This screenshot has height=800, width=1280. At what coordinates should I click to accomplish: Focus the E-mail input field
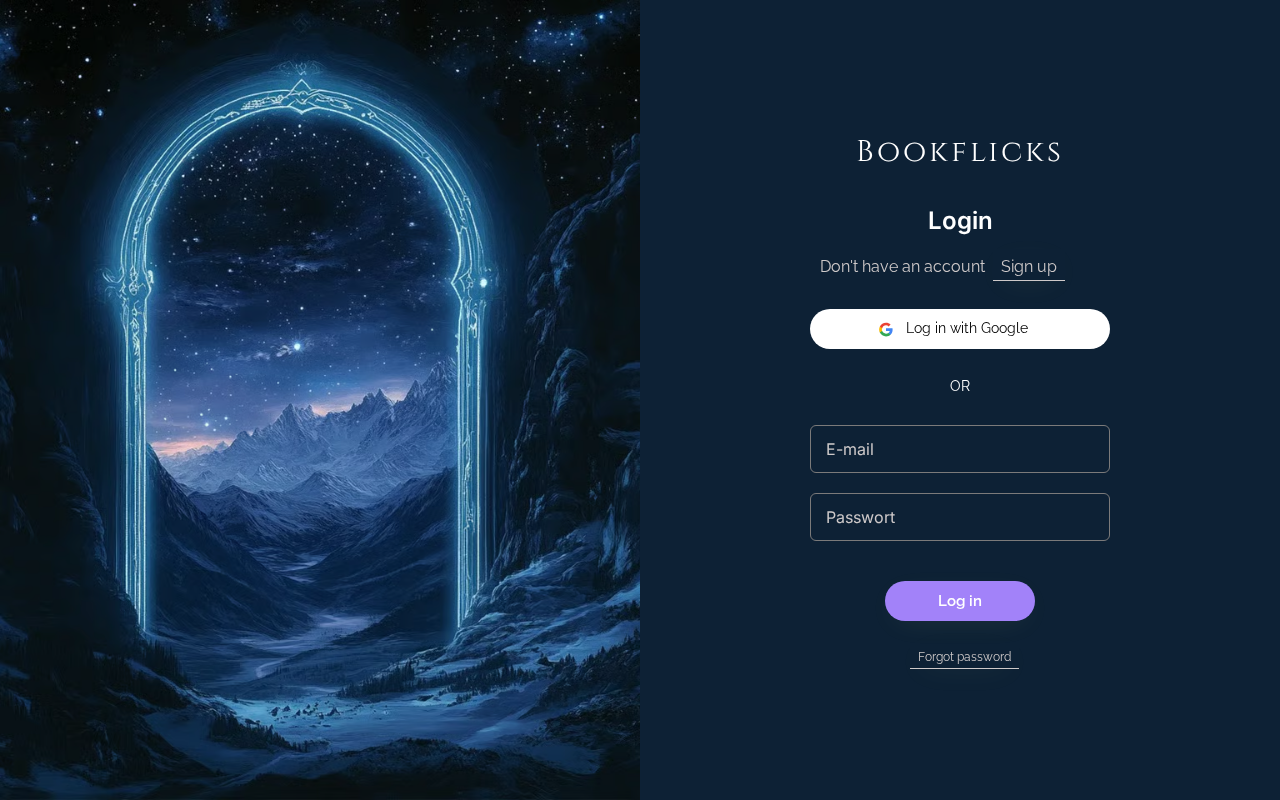pos(960,449)
